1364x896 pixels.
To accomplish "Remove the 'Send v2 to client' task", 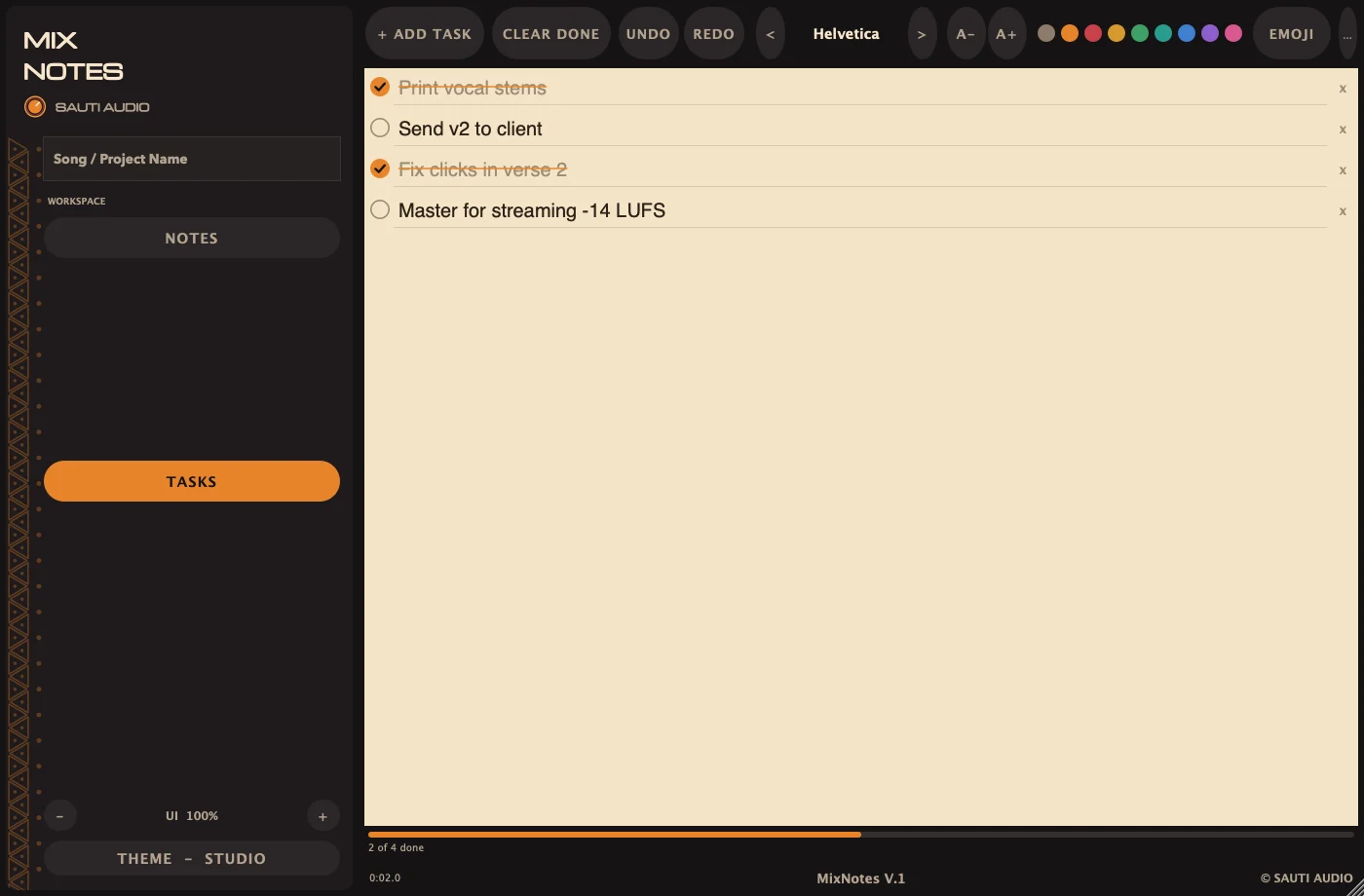I will click(1343, 130).
